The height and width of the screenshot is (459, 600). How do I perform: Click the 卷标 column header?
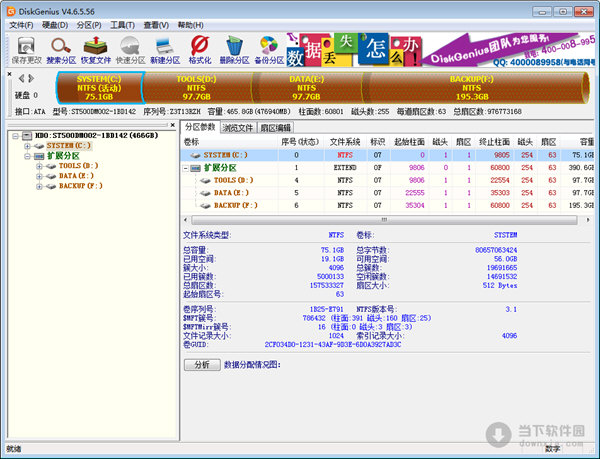[x=230, y=142]
